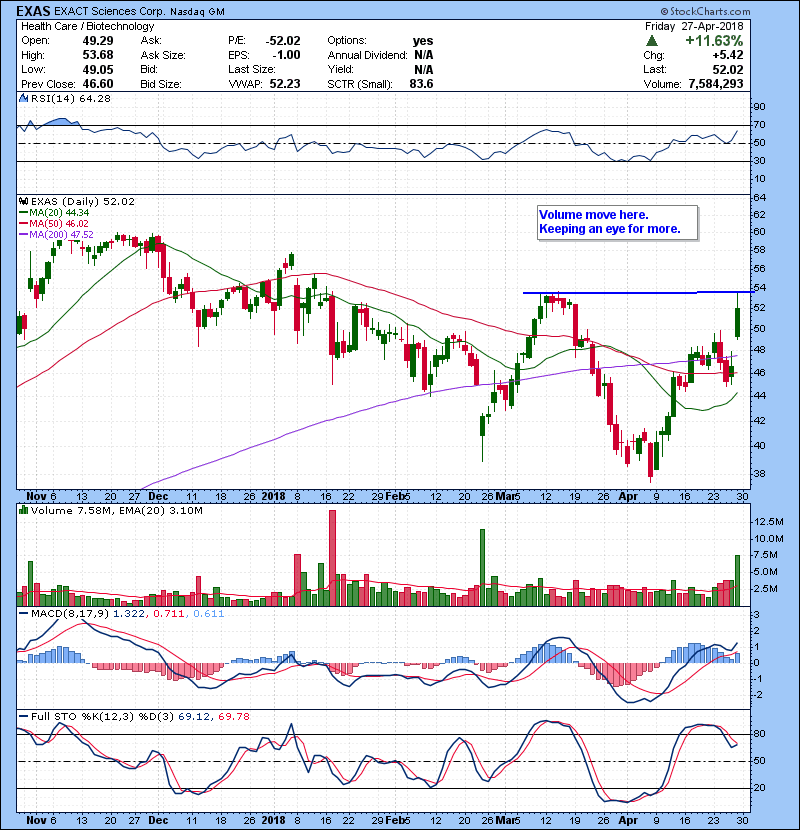The height and width of the screenshot is (830, 800).
Task: Click the 'Volume move here' annotation box
Action: click(x=617, y=222)
